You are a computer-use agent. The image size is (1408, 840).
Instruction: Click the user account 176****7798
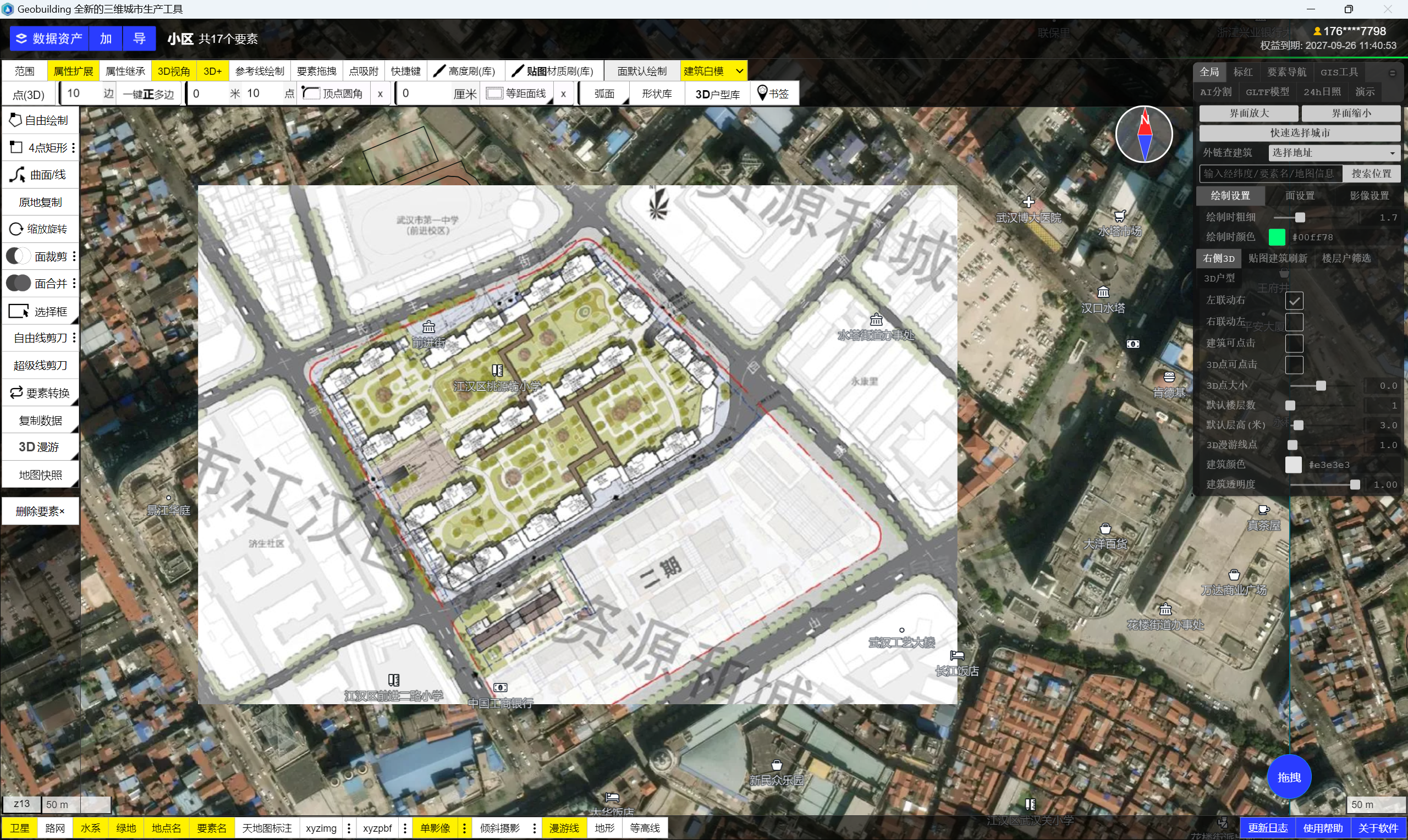(x=1349, y=31)
